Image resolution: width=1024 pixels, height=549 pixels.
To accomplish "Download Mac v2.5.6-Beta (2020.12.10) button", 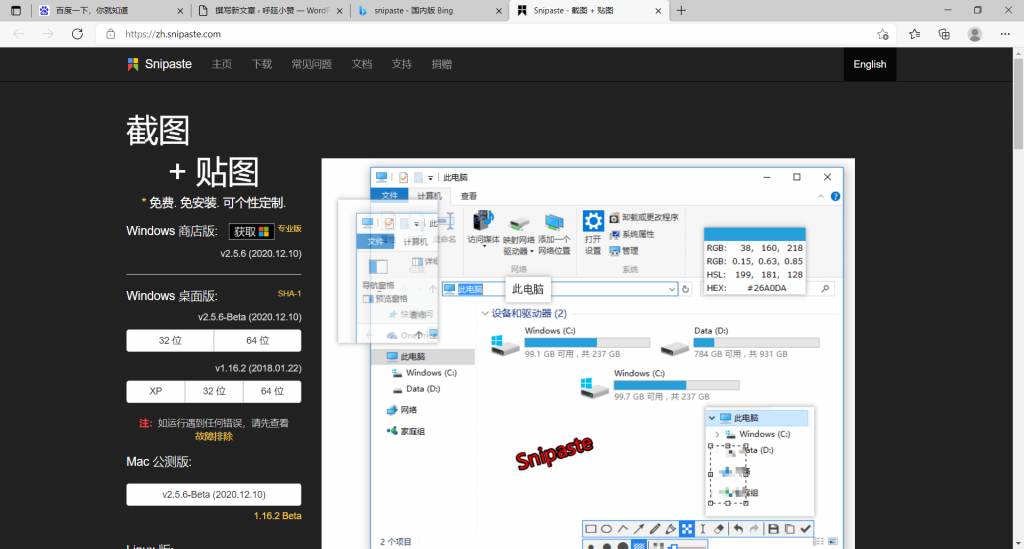I will point(214,494).
